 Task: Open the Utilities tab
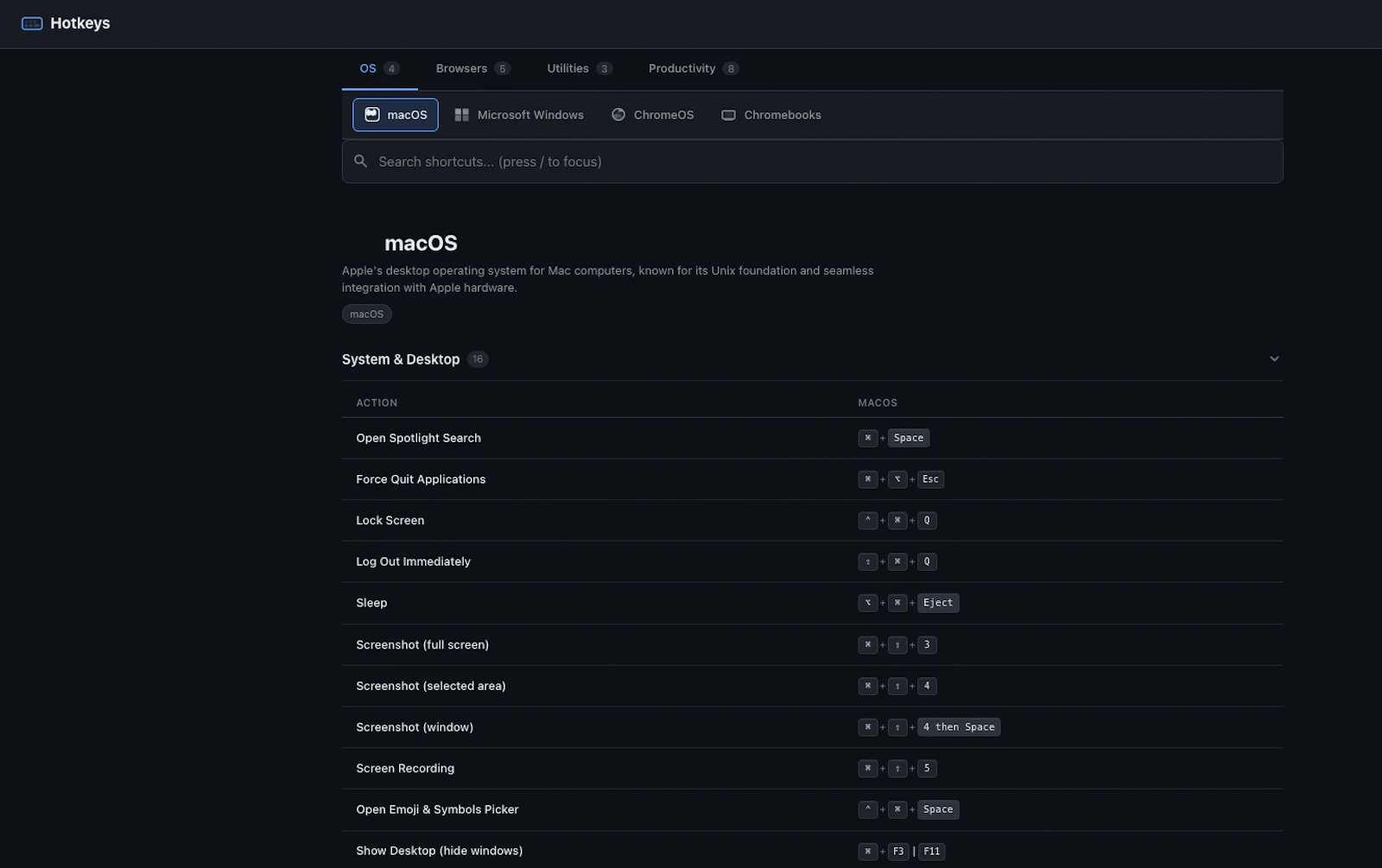point(580,68)
